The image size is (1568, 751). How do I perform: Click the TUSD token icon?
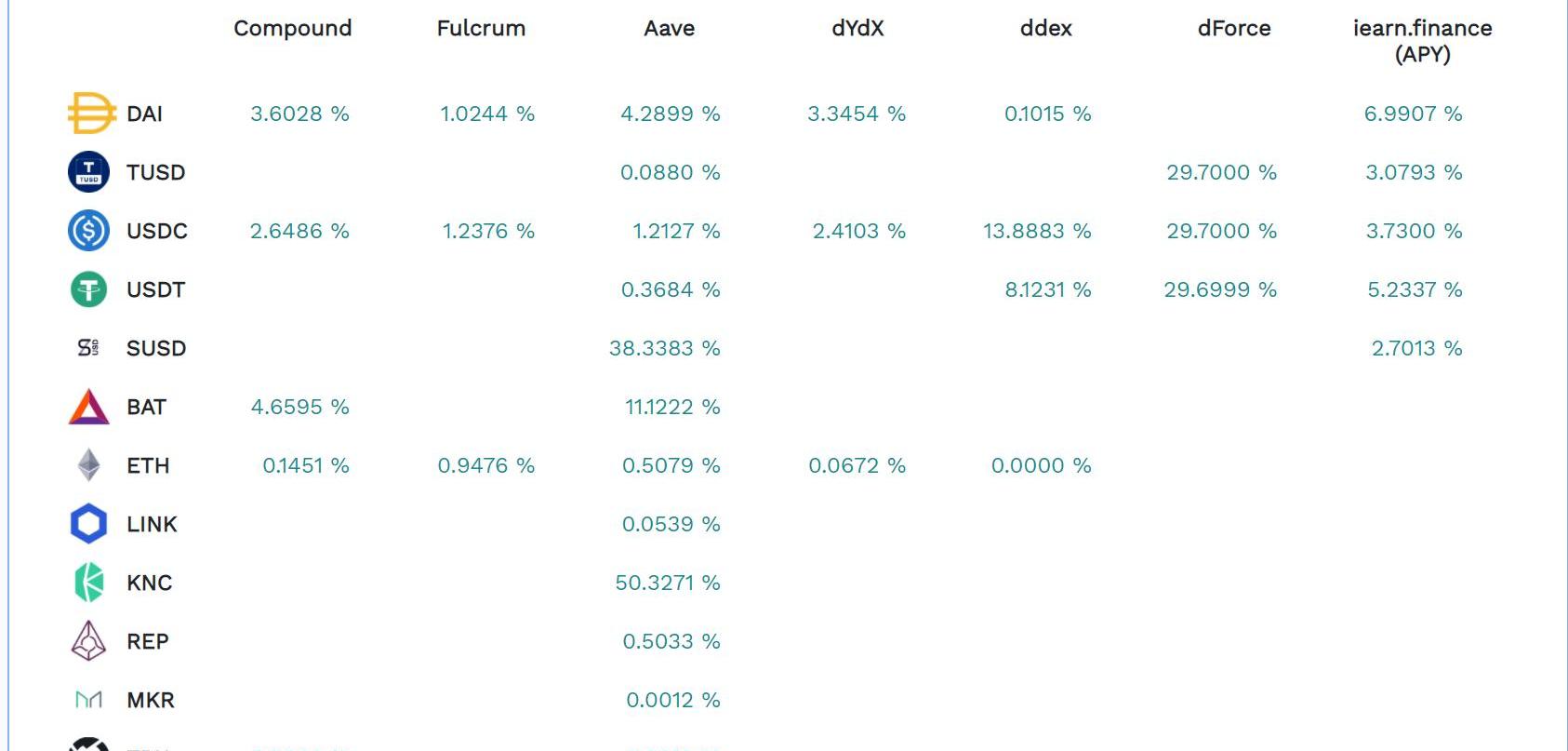click(x=89, y=172)
